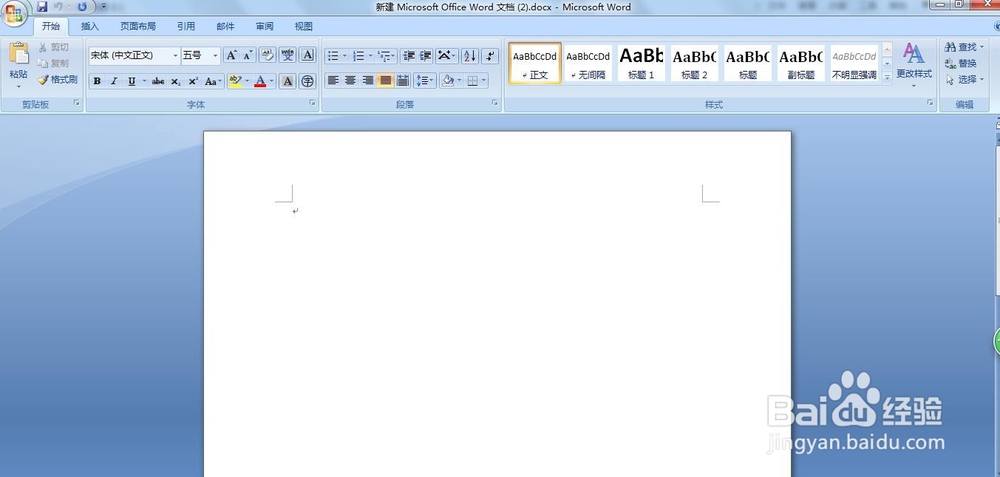Click the enclosed character (字) icon
This screenshot has height=477, width=1000.
(308, 81)
